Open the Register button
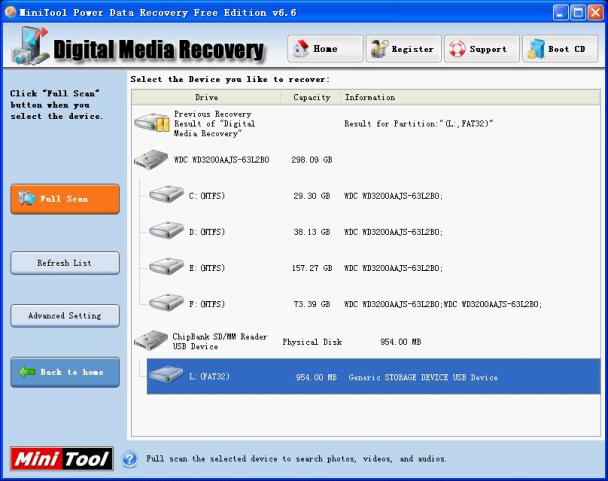Image resolution: width=608 pixels, height=481 pixels. tap(403, 49)
